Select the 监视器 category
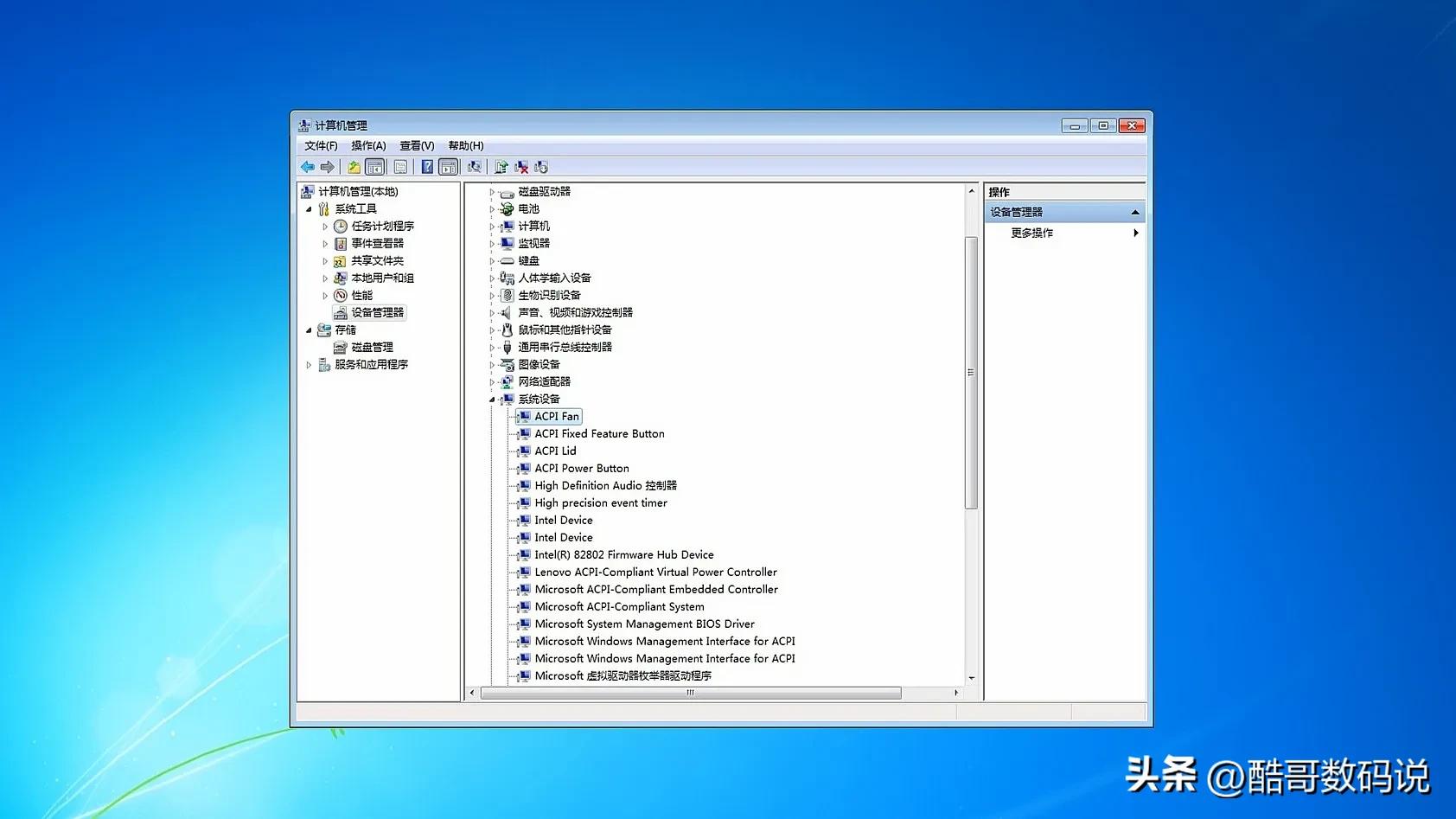 pos(533,243)
